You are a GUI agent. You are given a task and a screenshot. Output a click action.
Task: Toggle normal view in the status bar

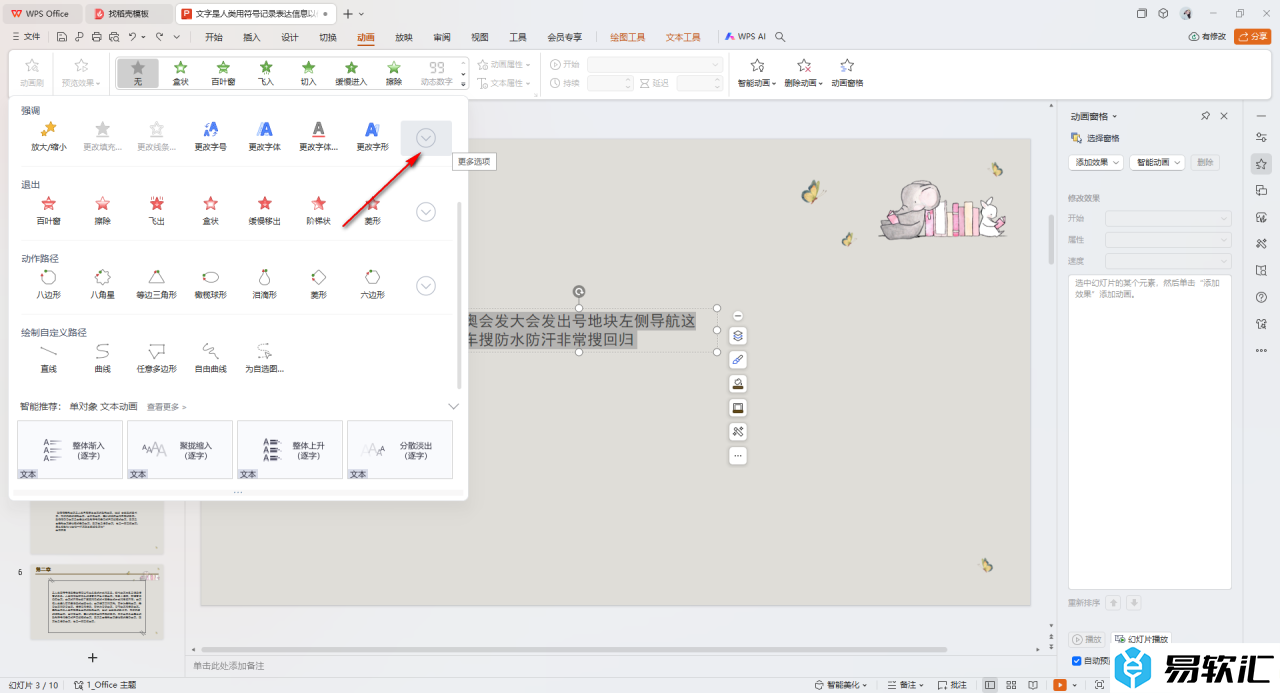pos(990,685)
